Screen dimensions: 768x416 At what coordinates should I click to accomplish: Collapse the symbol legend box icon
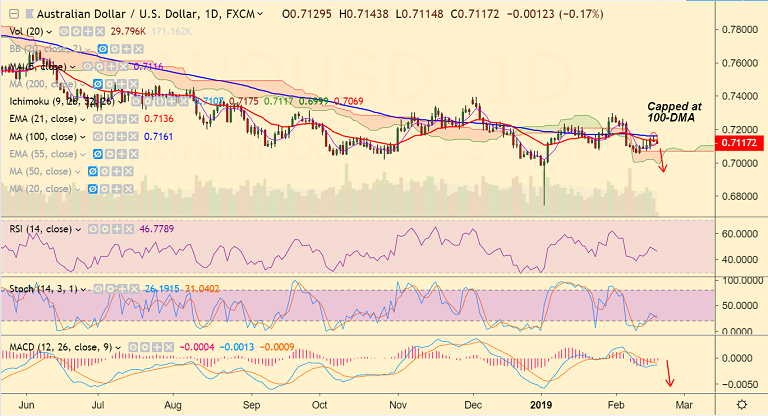click(x=15, y=14)
